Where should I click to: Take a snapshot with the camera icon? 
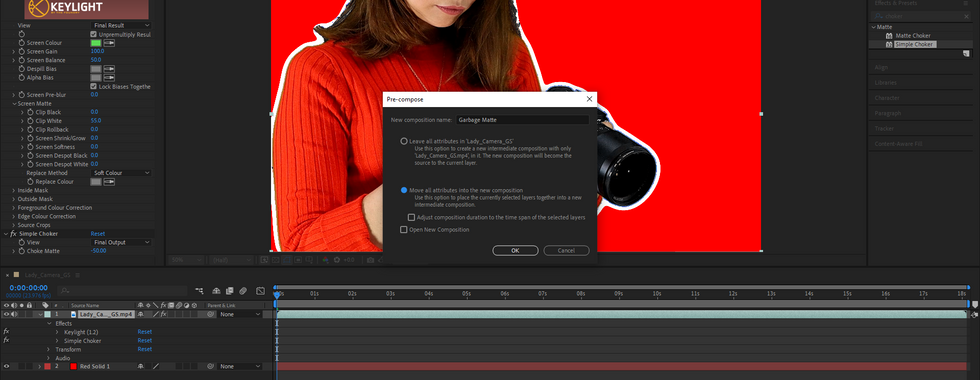371,259
